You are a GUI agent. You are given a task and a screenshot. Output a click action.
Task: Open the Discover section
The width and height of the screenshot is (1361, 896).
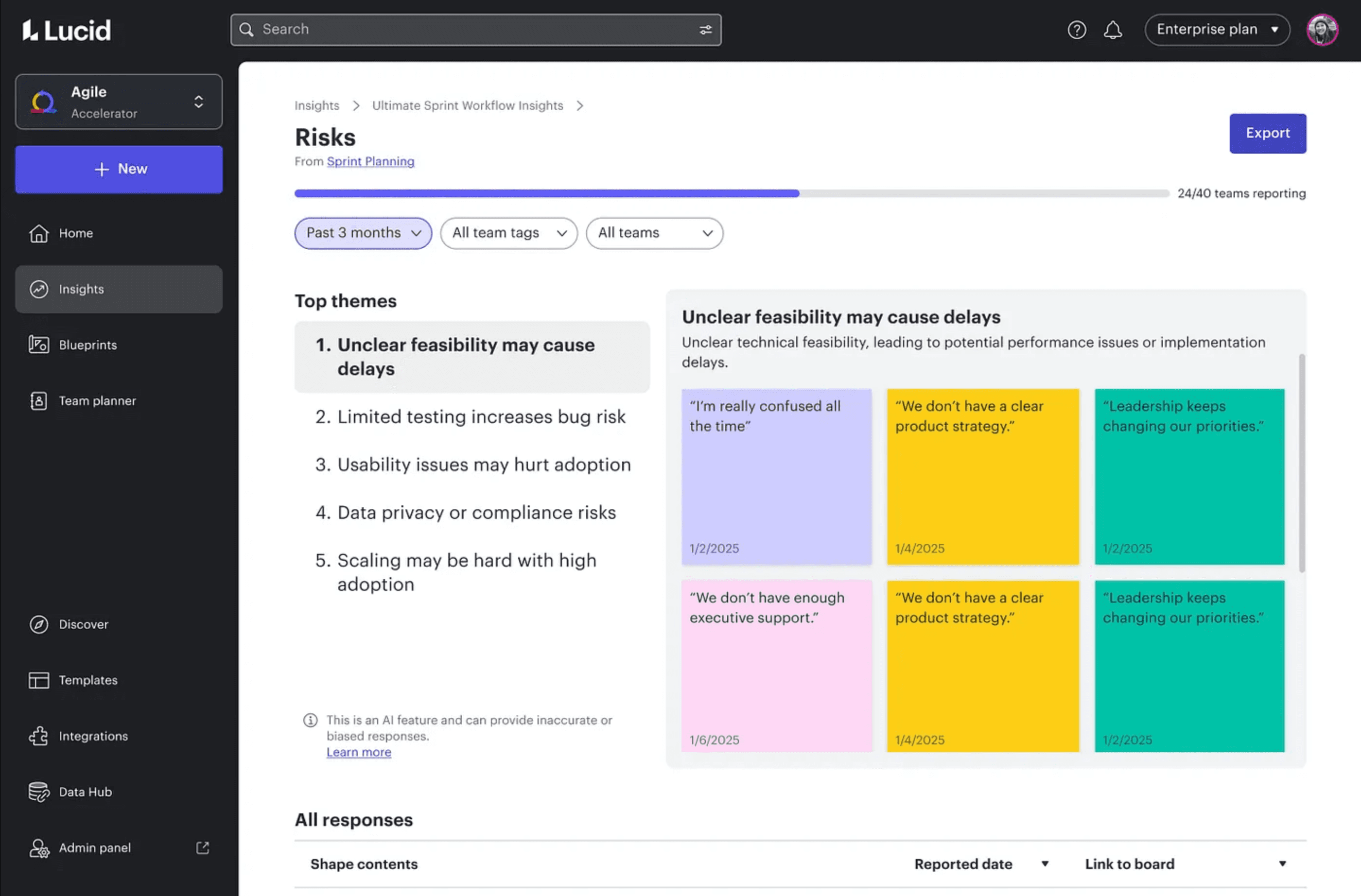pyautogui.click(x=84, y=624)
